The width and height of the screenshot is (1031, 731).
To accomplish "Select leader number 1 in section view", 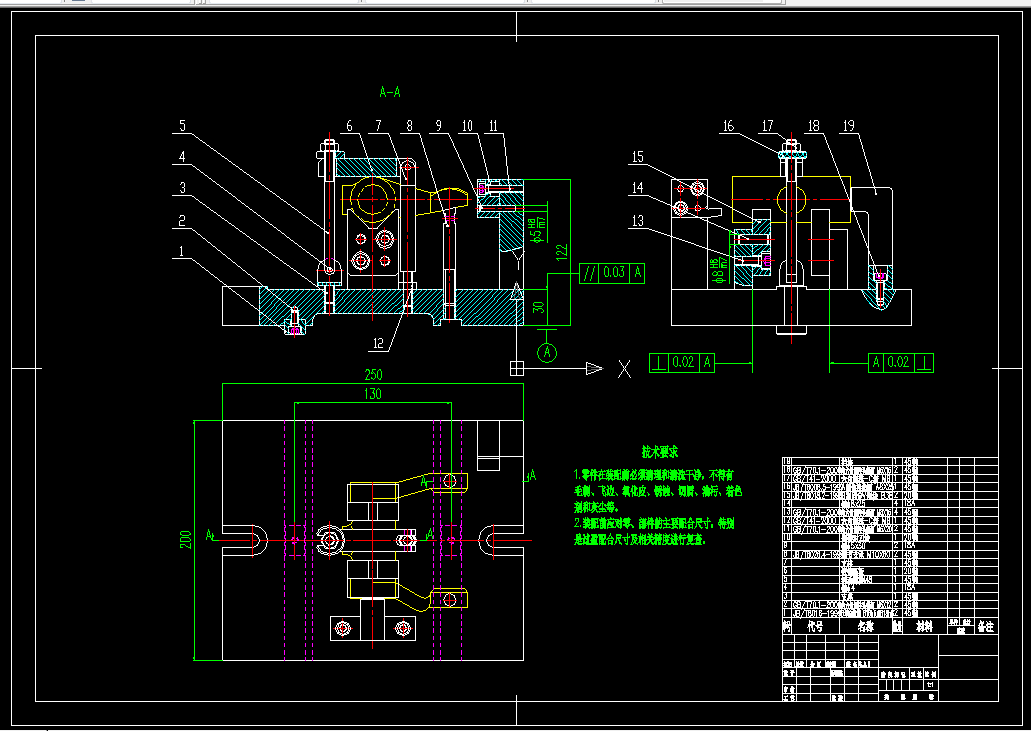I will (x=182, y=250).
